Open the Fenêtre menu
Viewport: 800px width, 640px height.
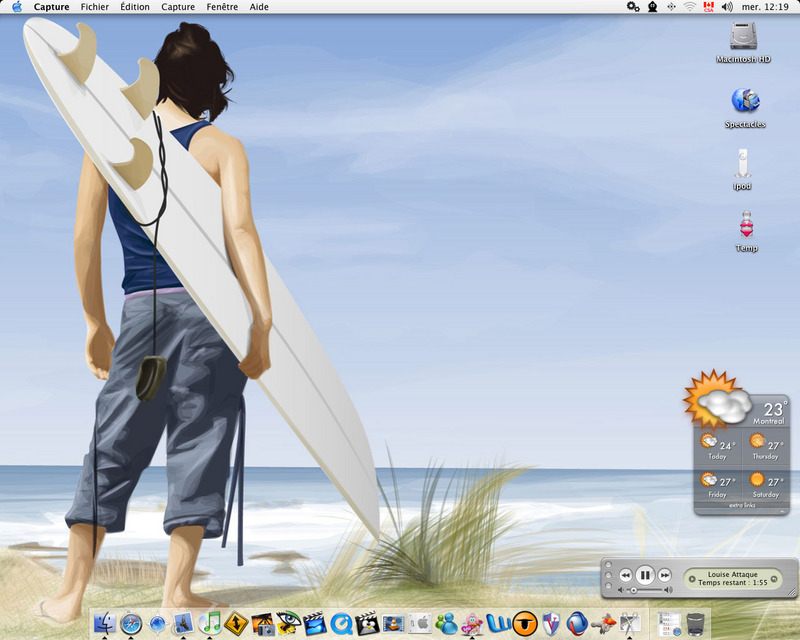tap(222, 7)
